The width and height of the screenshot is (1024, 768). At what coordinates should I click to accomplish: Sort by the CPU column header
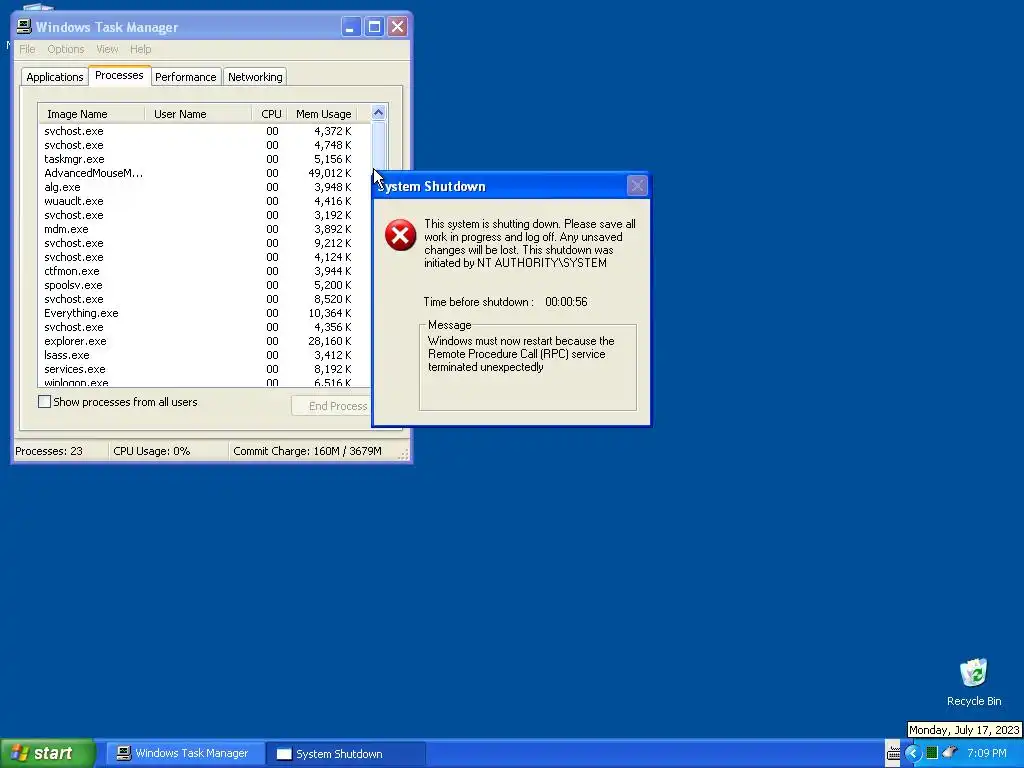tap(269, 114)
